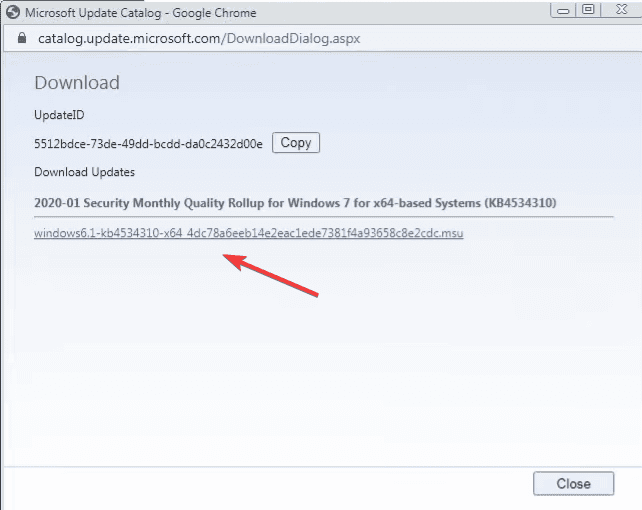
Task: Close the Chrome window via X icon
Action: coord(621,9)
